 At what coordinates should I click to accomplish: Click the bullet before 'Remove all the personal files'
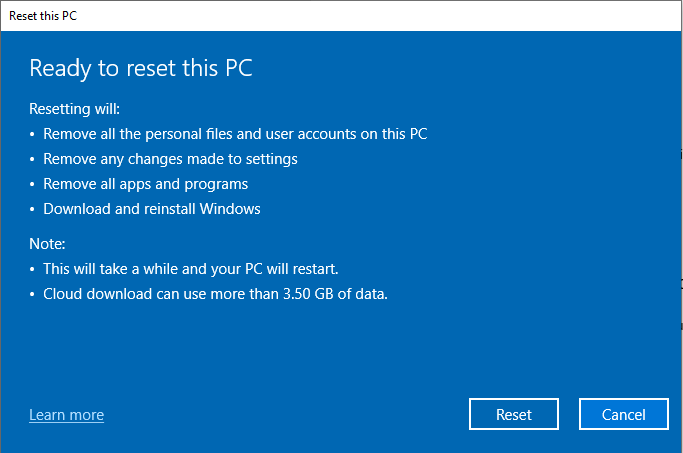(x=32, y=134)
